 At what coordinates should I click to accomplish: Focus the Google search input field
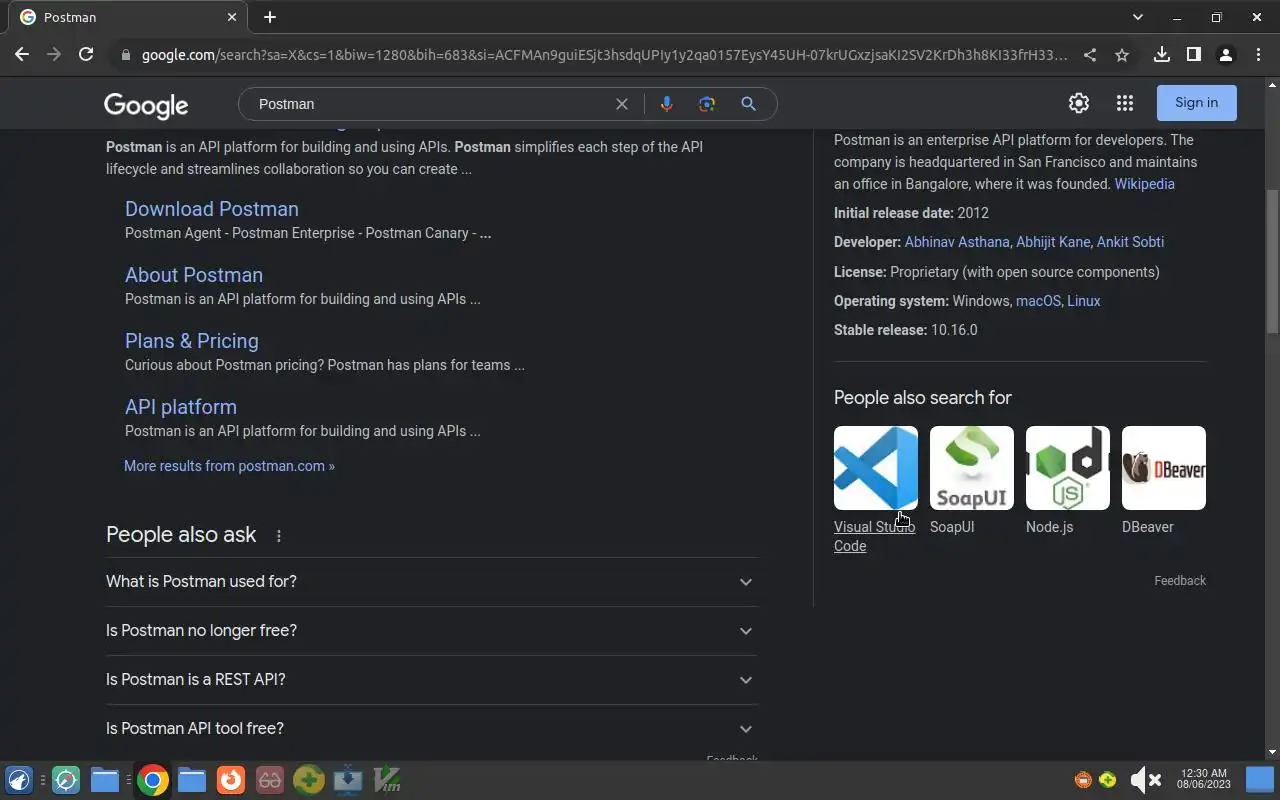tap(430, 104)
